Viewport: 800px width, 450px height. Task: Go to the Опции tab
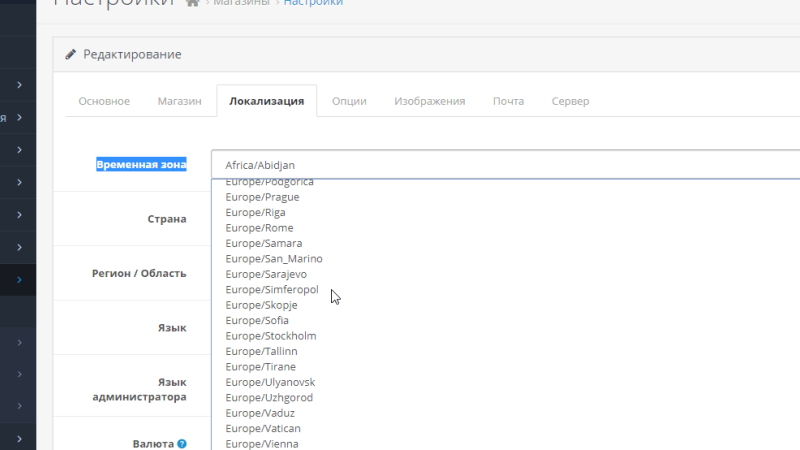(x=349, y=101)
